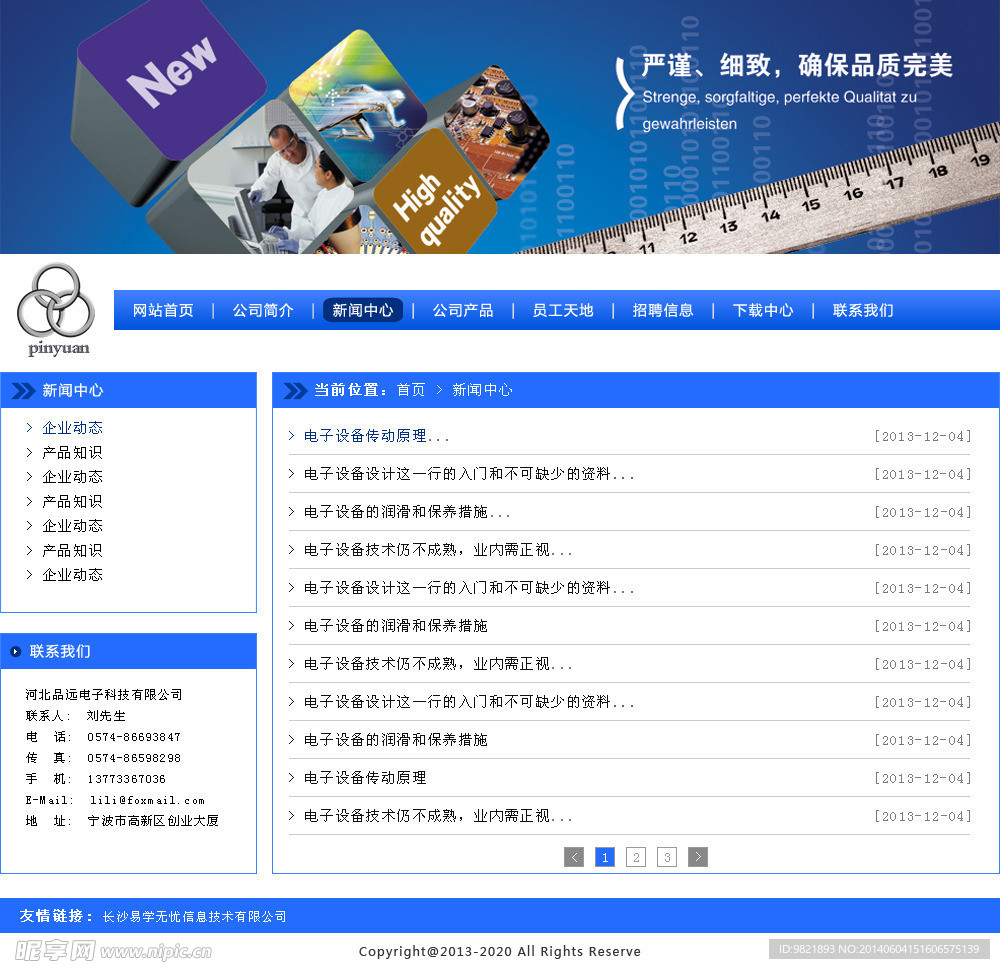This screenshot has height=969, width=1000.
Task: Click the double-arrow icon before 当前位置
Action: pos(295,390)
